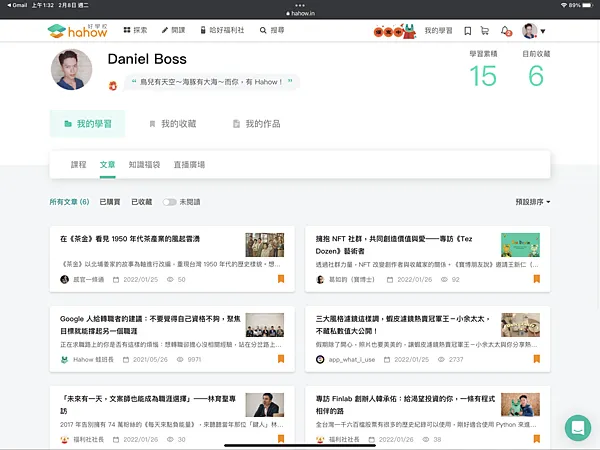Open the 專訪 Finlab 創辦人韓承佑 article
This screenshot has width=600, height=450.
pyautogui.click(x=405, y=405)
